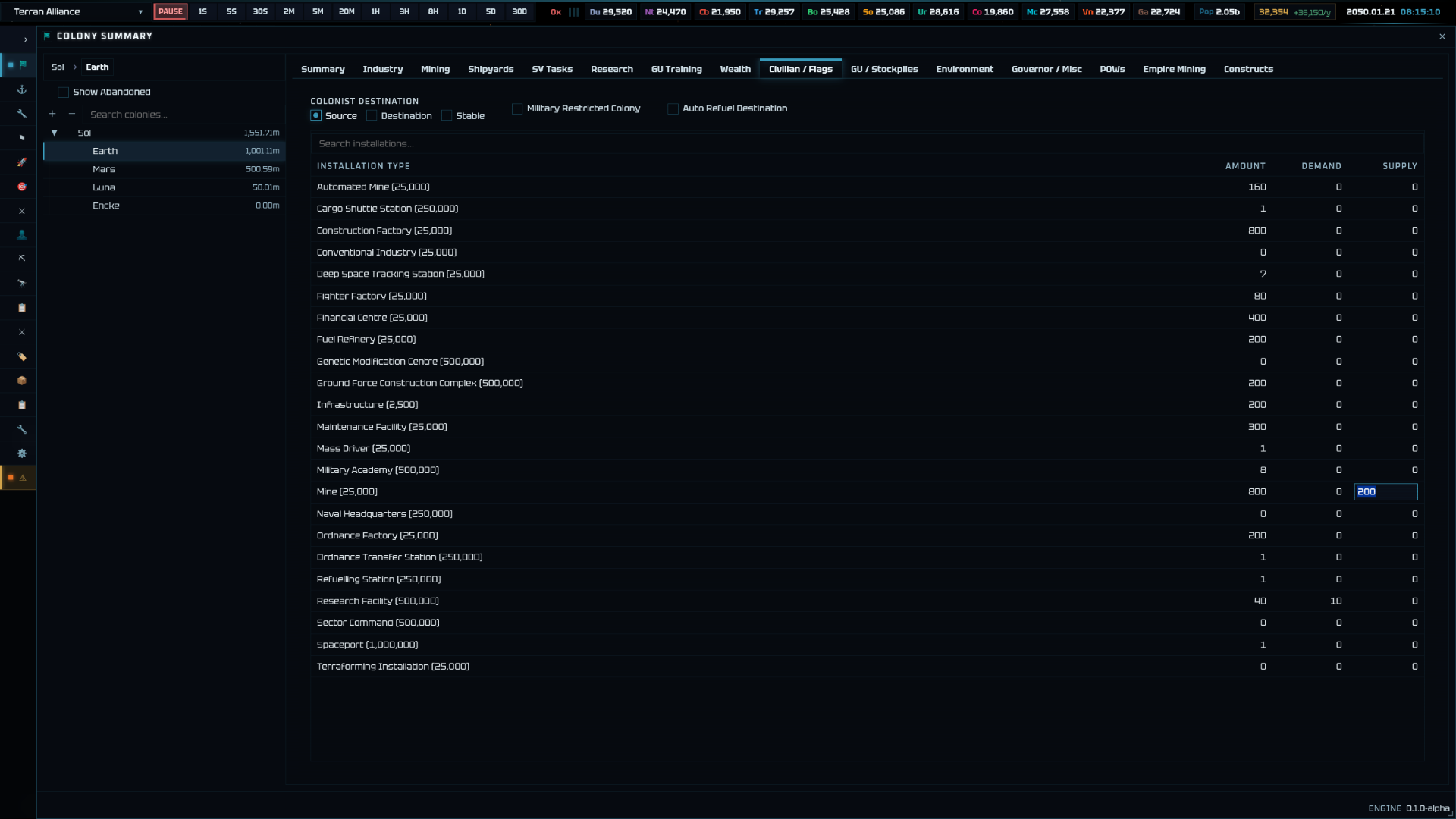The width and height of the screenshot is (1456, 819).
Task: Click the clipboard icon below the box icon
Action: pos(22,405)
